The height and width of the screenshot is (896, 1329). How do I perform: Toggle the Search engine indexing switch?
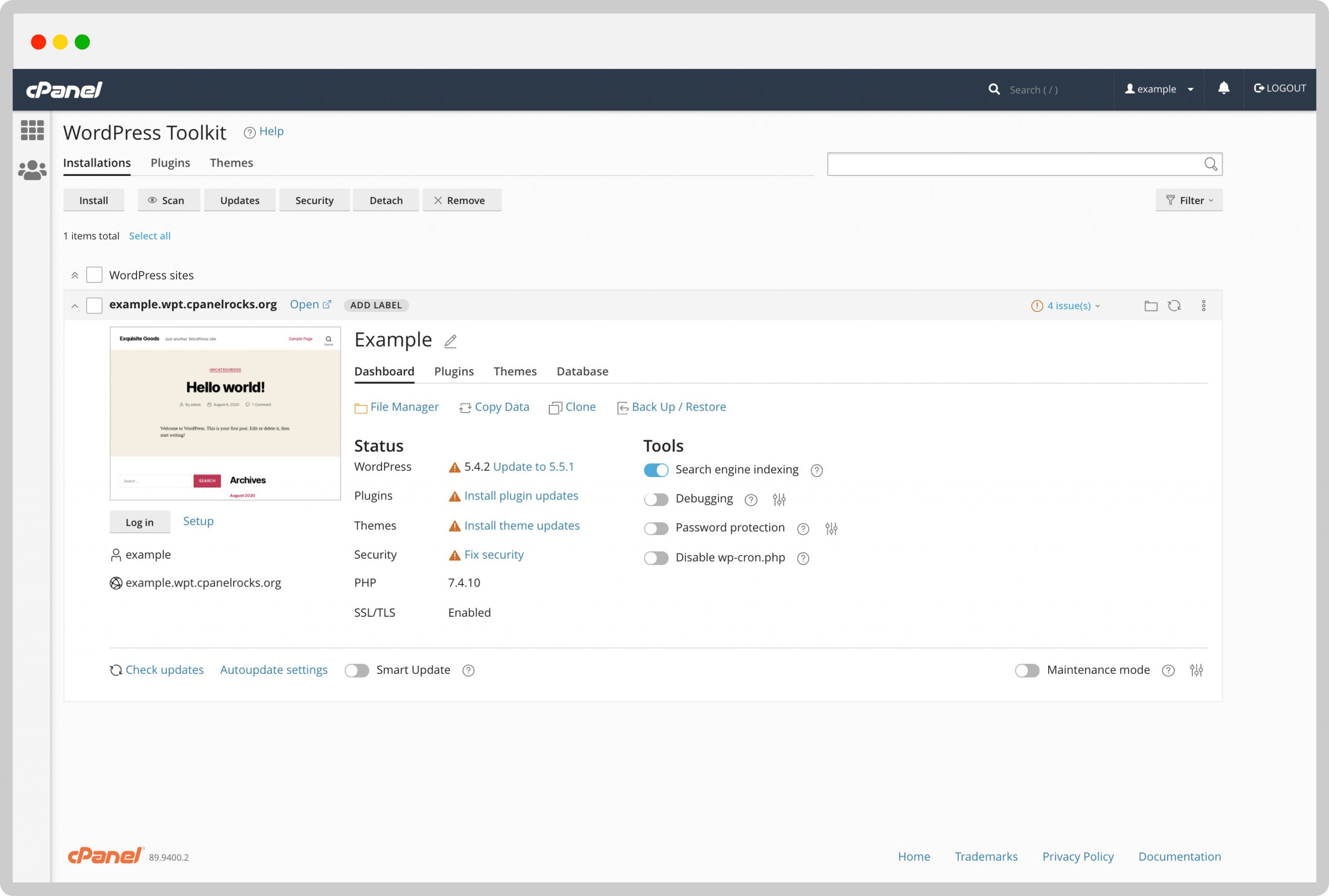[x=654, y=469]
